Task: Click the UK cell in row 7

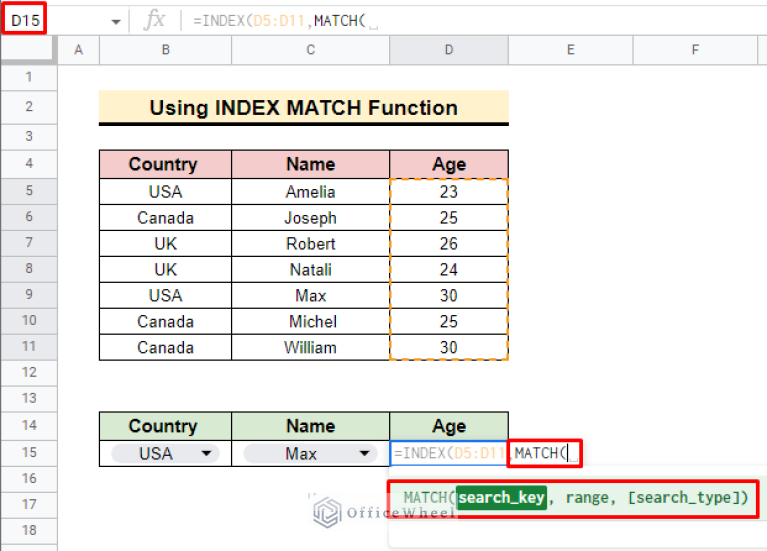Action: (x=165, y=243)
